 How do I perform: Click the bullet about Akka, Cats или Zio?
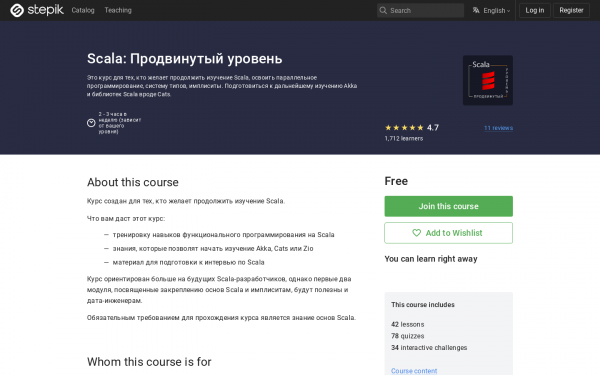click(213, 249)
